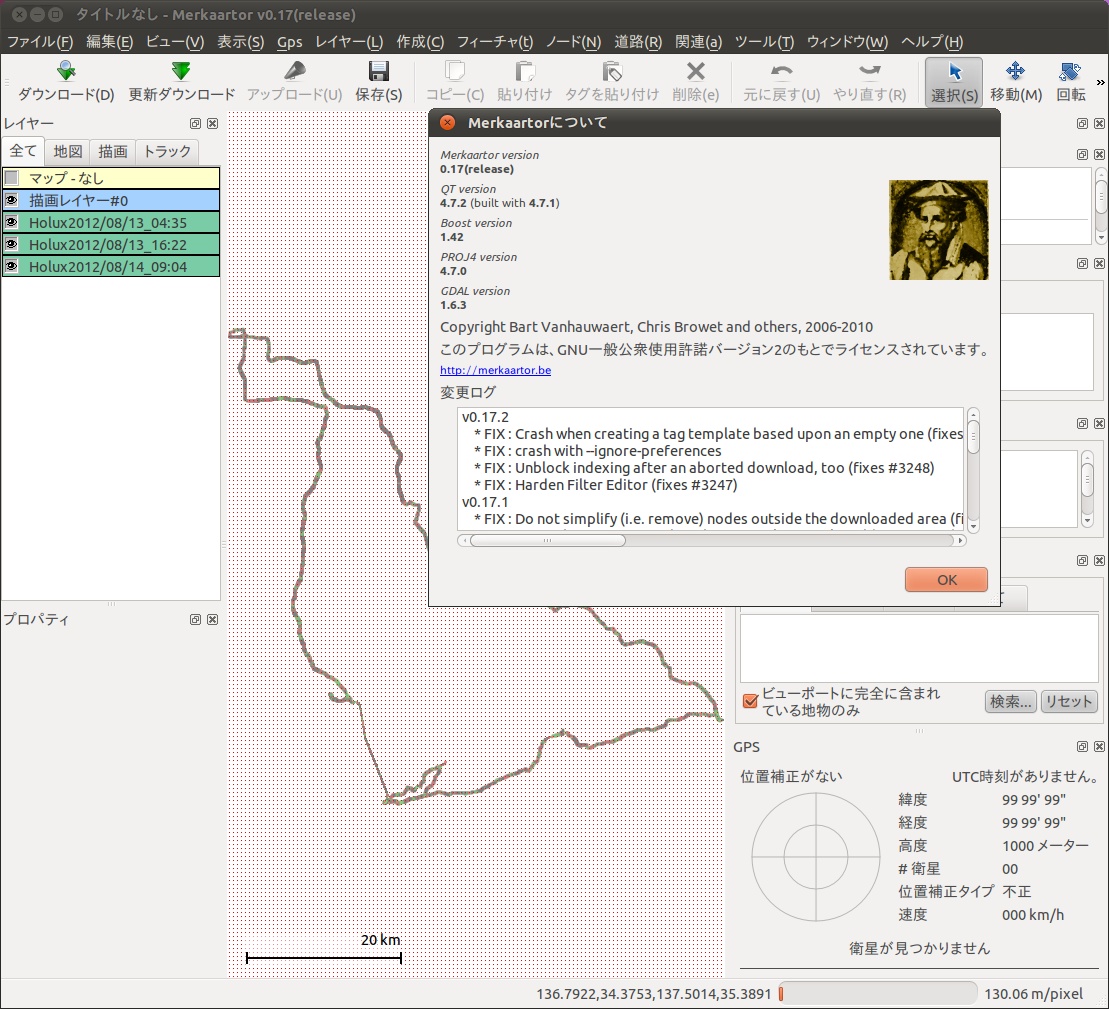Click the search results text field
The height and width of the screenshot is (1009, 1109).
[919, 648]
